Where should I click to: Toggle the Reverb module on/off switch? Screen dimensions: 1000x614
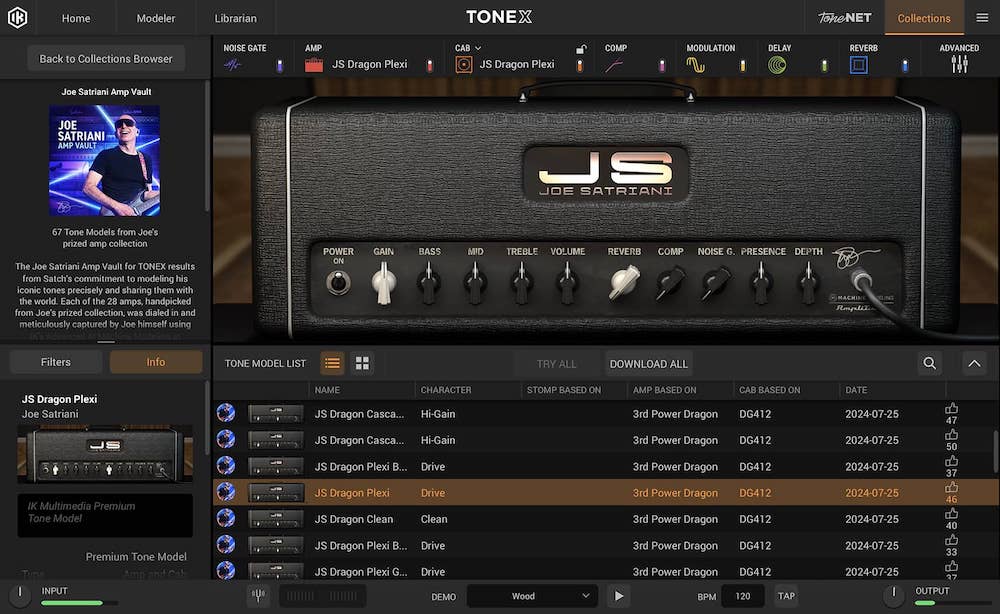pos(903,63)
